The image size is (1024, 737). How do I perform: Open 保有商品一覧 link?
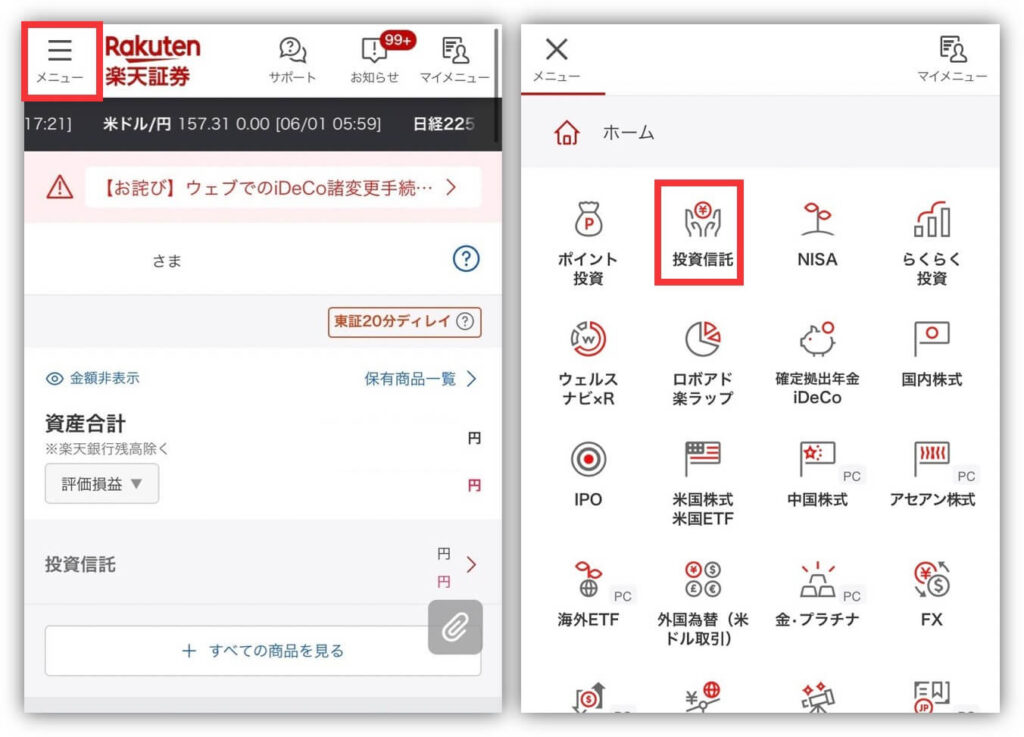421,379
